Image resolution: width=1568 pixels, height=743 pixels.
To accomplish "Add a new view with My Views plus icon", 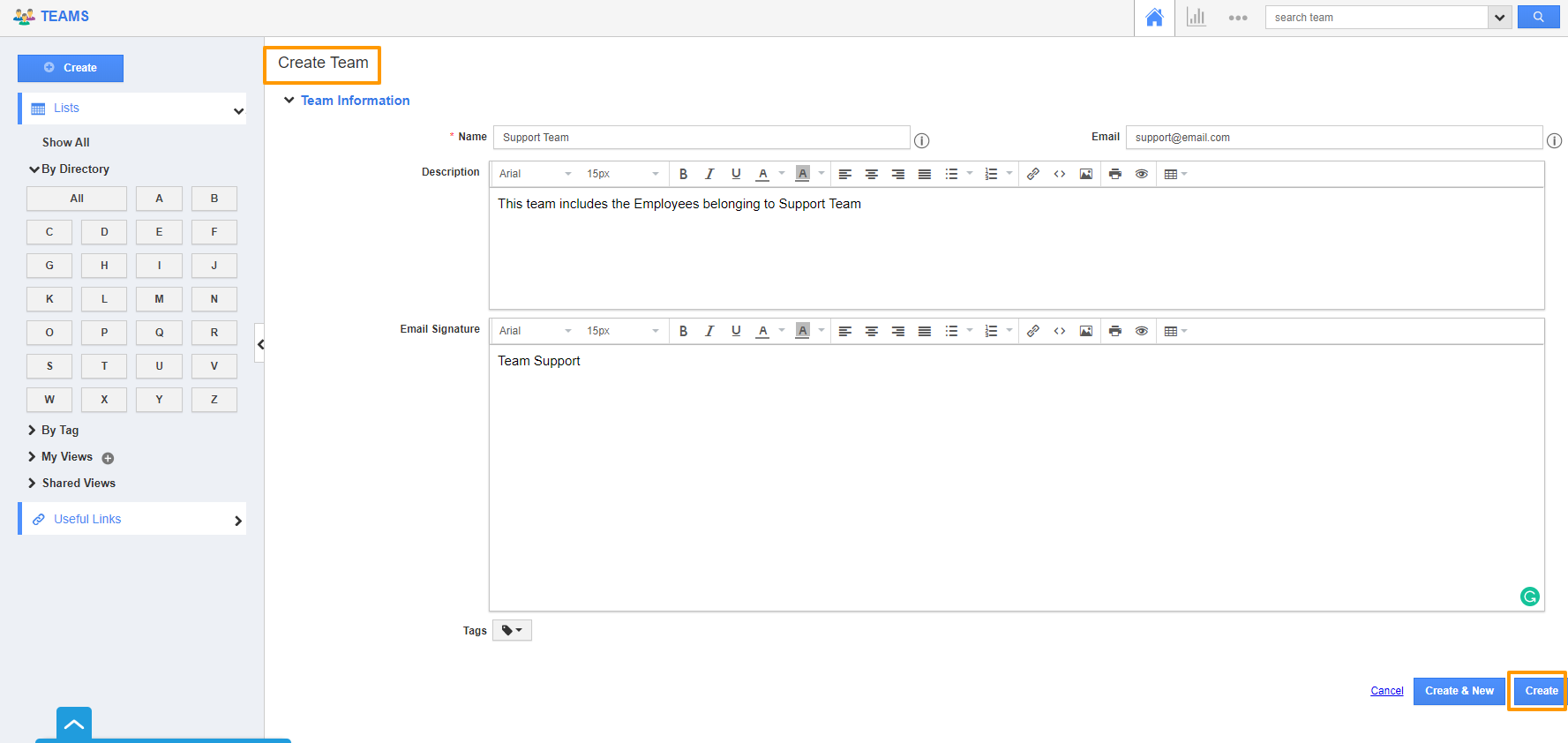I will pos(108,458).
